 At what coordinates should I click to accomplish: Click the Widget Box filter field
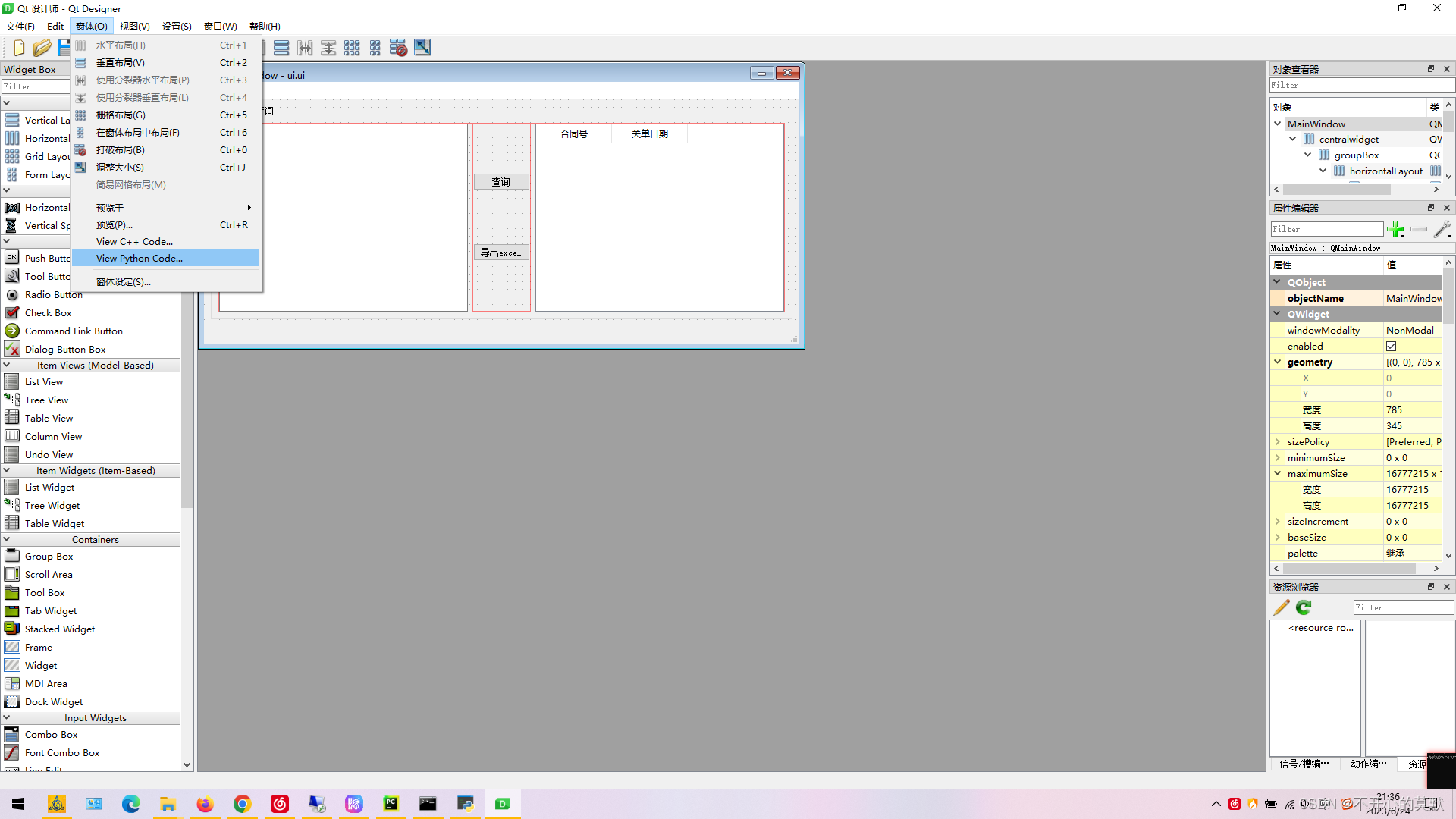pos(36,86)
